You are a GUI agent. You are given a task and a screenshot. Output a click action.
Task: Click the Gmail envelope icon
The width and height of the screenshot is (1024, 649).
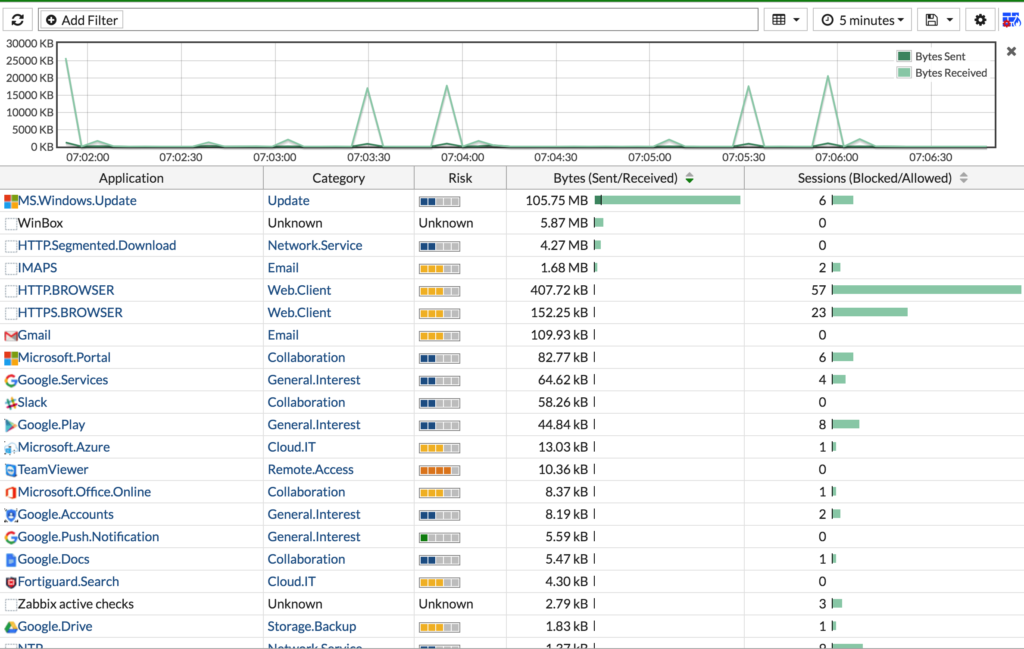coord(10,336)
